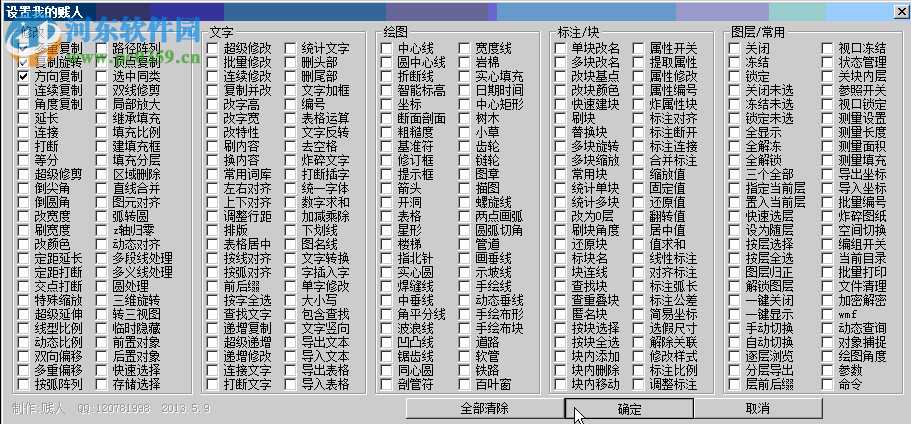
Task: Check the 绘图角度 option
Action: point(827,356)
